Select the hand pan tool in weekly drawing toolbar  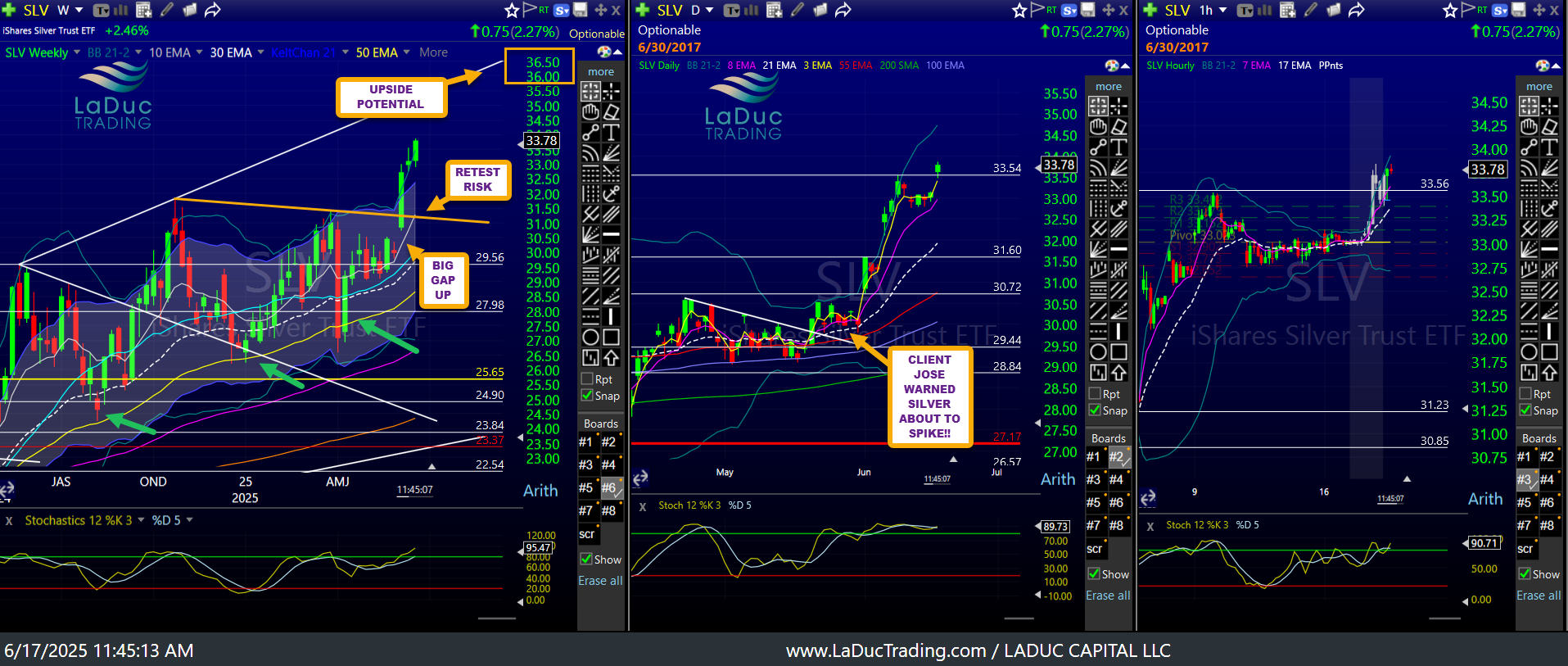point(590,111)
